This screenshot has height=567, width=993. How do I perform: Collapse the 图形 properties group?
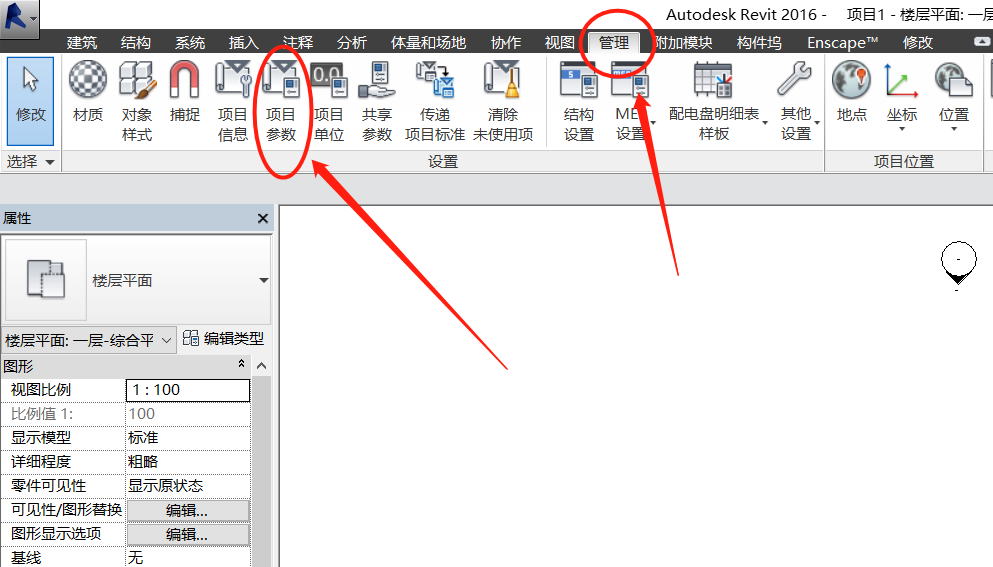click(241, 364)
